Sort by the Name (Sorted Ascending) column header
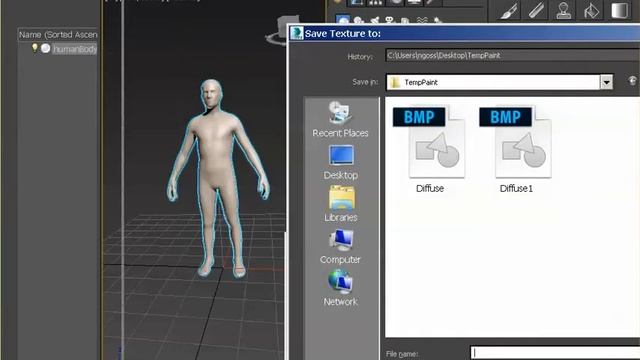The image size is (640, 360). coord(58,35)
